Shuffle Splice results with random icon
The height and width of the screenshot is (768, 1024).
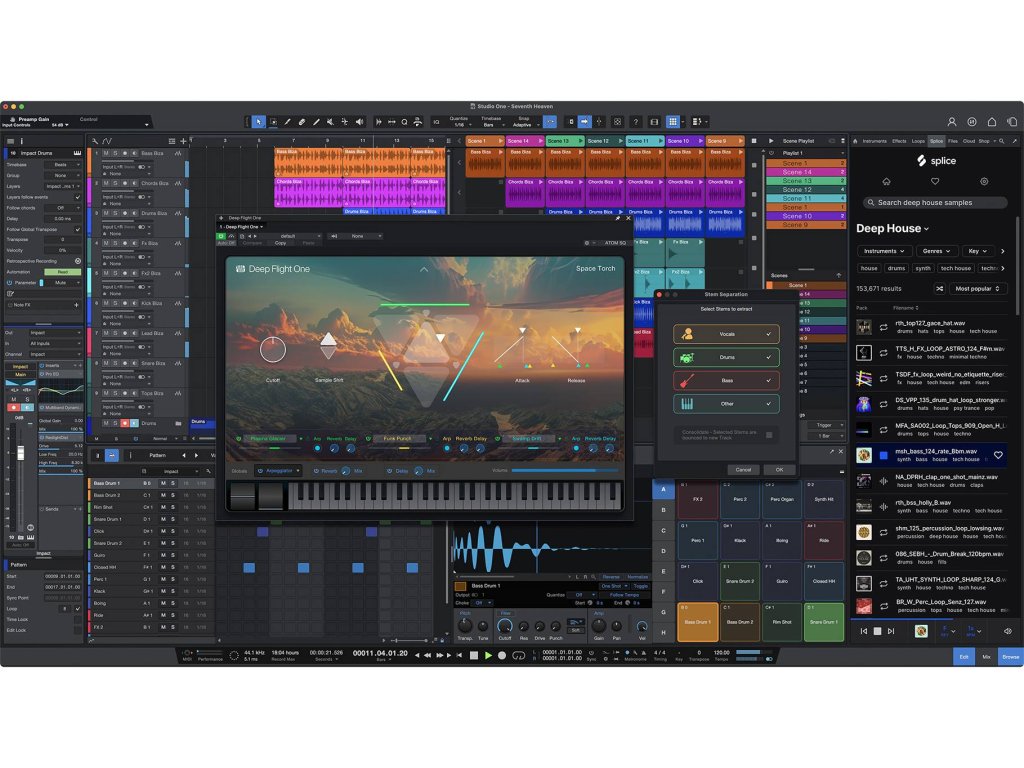tap(939, 289)
